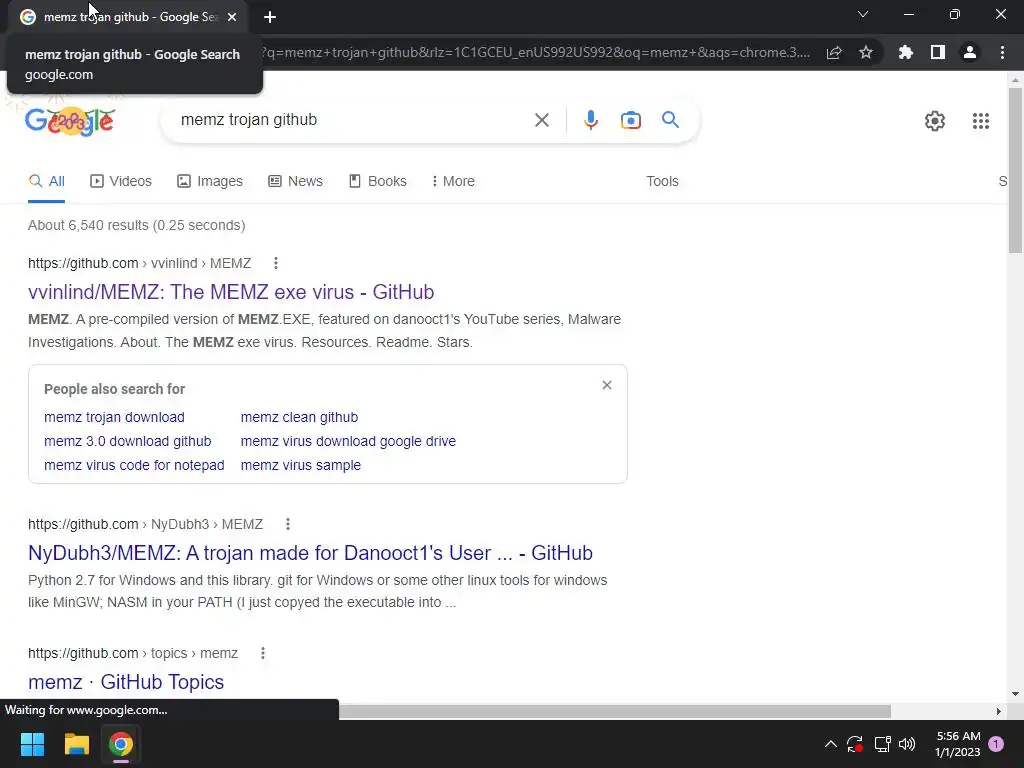Open options dots for topics memz result
This screenshot has height=768, width=1024.
click(263, 653)
